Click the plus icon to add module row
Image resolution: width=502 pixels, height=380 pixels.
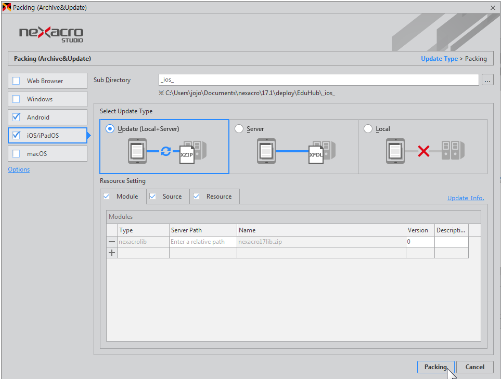coord(112,253)
